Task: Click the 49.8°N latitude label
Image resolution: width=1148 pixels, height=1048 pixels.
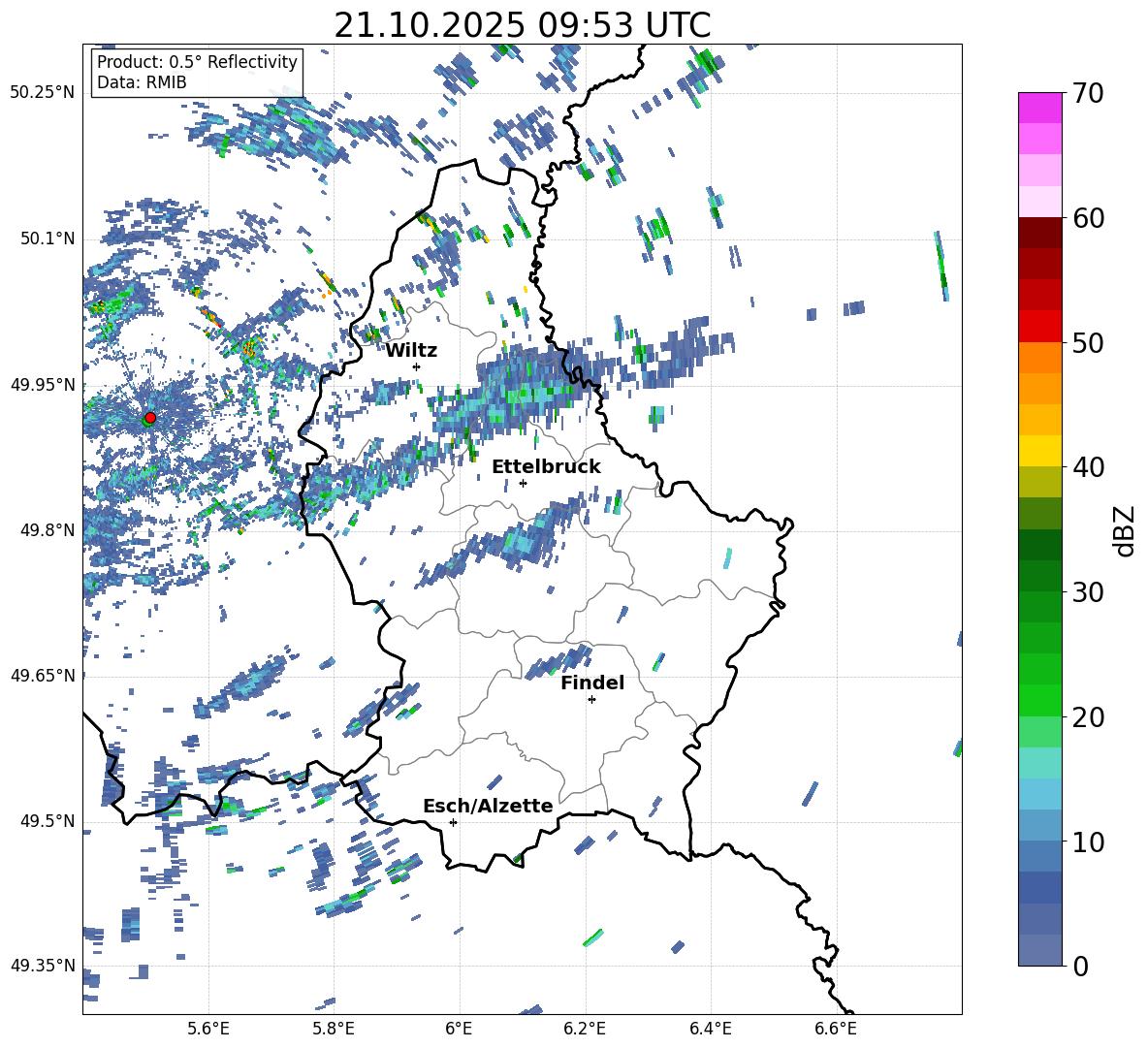Action: (47, 529)
